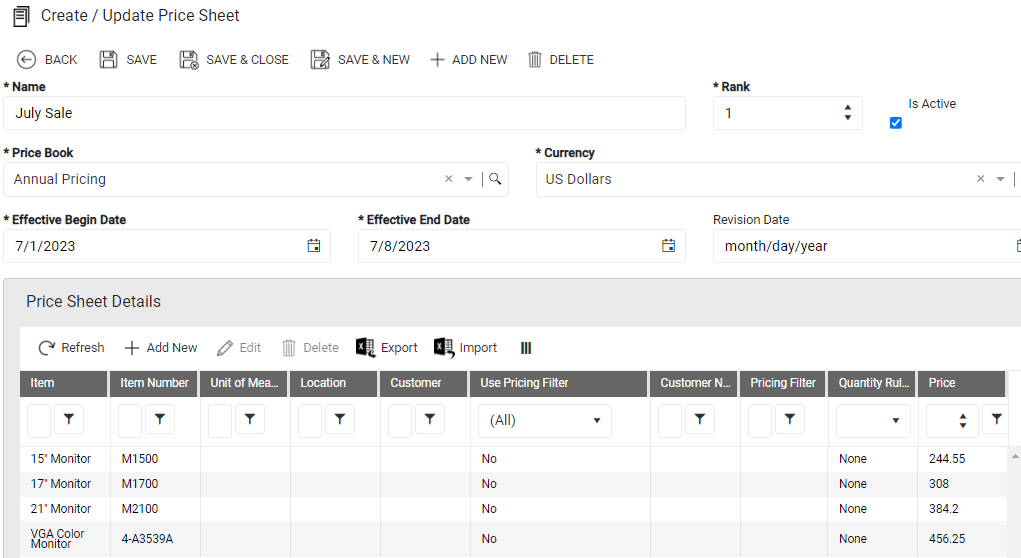Click the Save & New icon

coord(320,60)
